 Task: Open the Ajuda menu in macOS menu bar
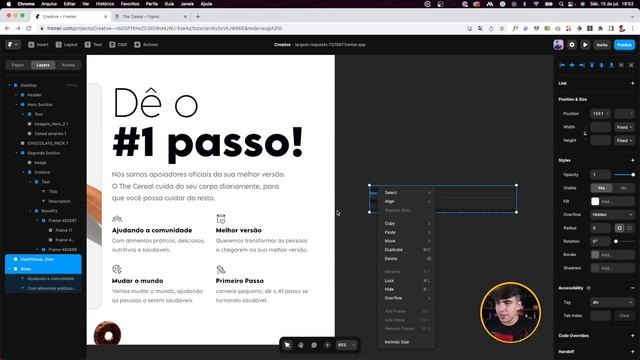pyautogui.click(x=206, y=4)
